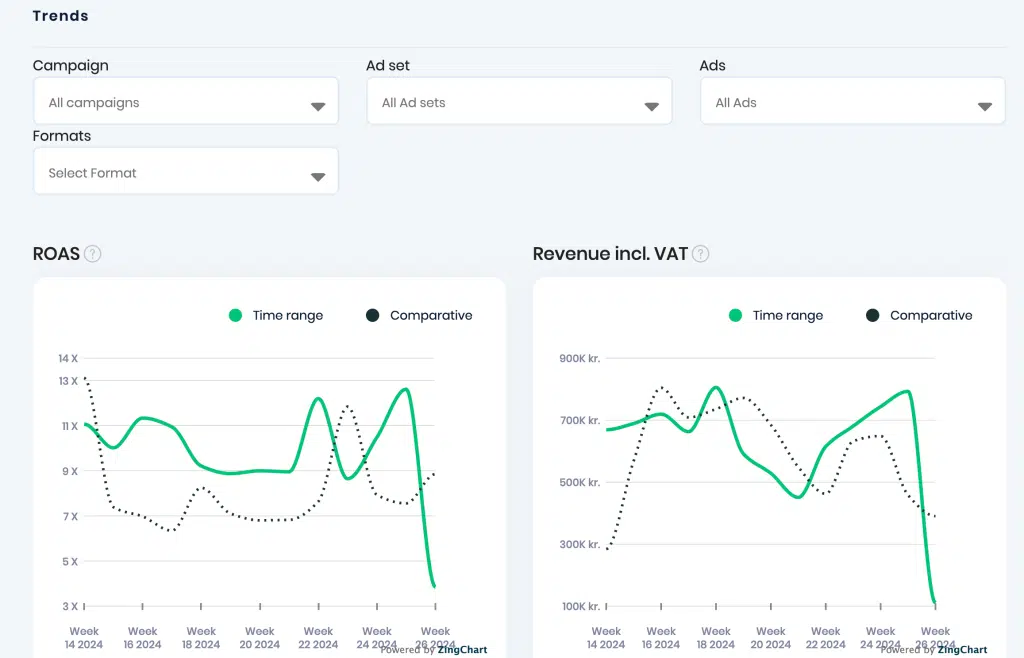This screenshot has height=658, width=1024.
Task: Select the Ads filter label
Action: tap(712, 65)
